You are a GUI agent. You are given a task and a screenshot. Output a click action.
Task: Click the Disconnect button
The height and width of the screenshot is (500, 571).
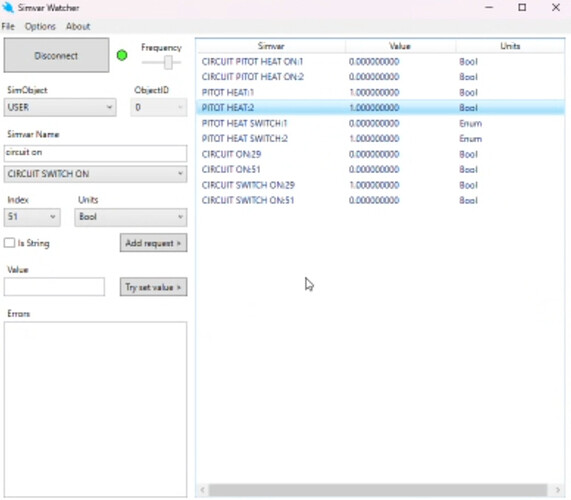pyautogui.click(x=56, y=55)
